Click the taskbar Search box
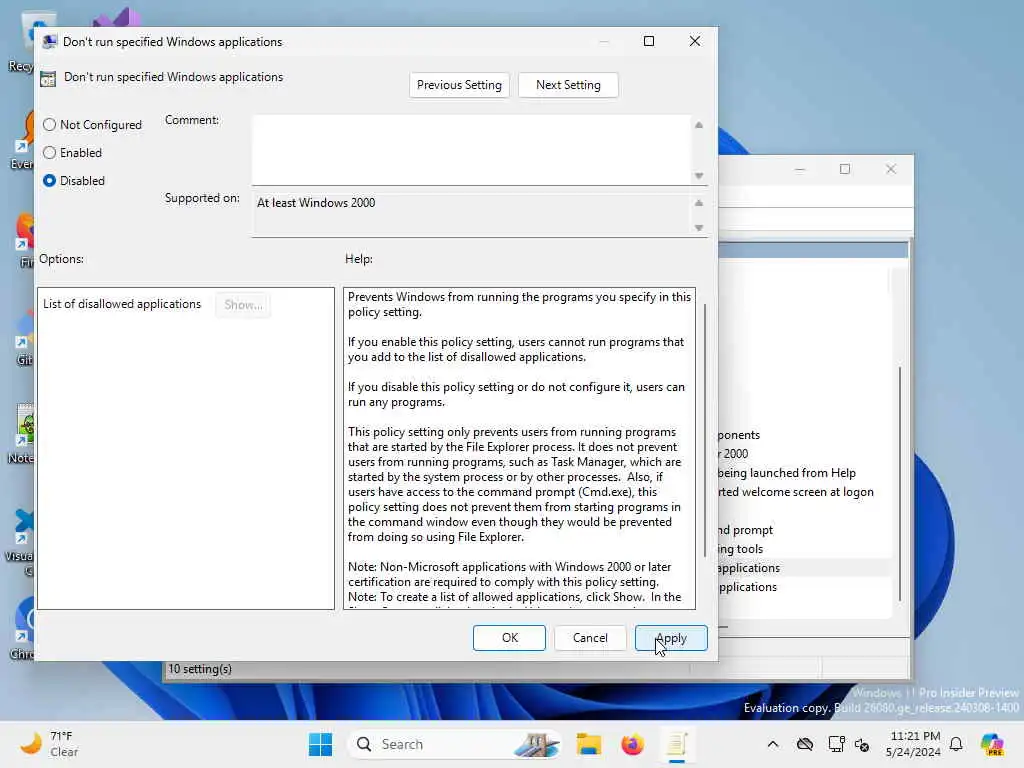 pos(454,744)
